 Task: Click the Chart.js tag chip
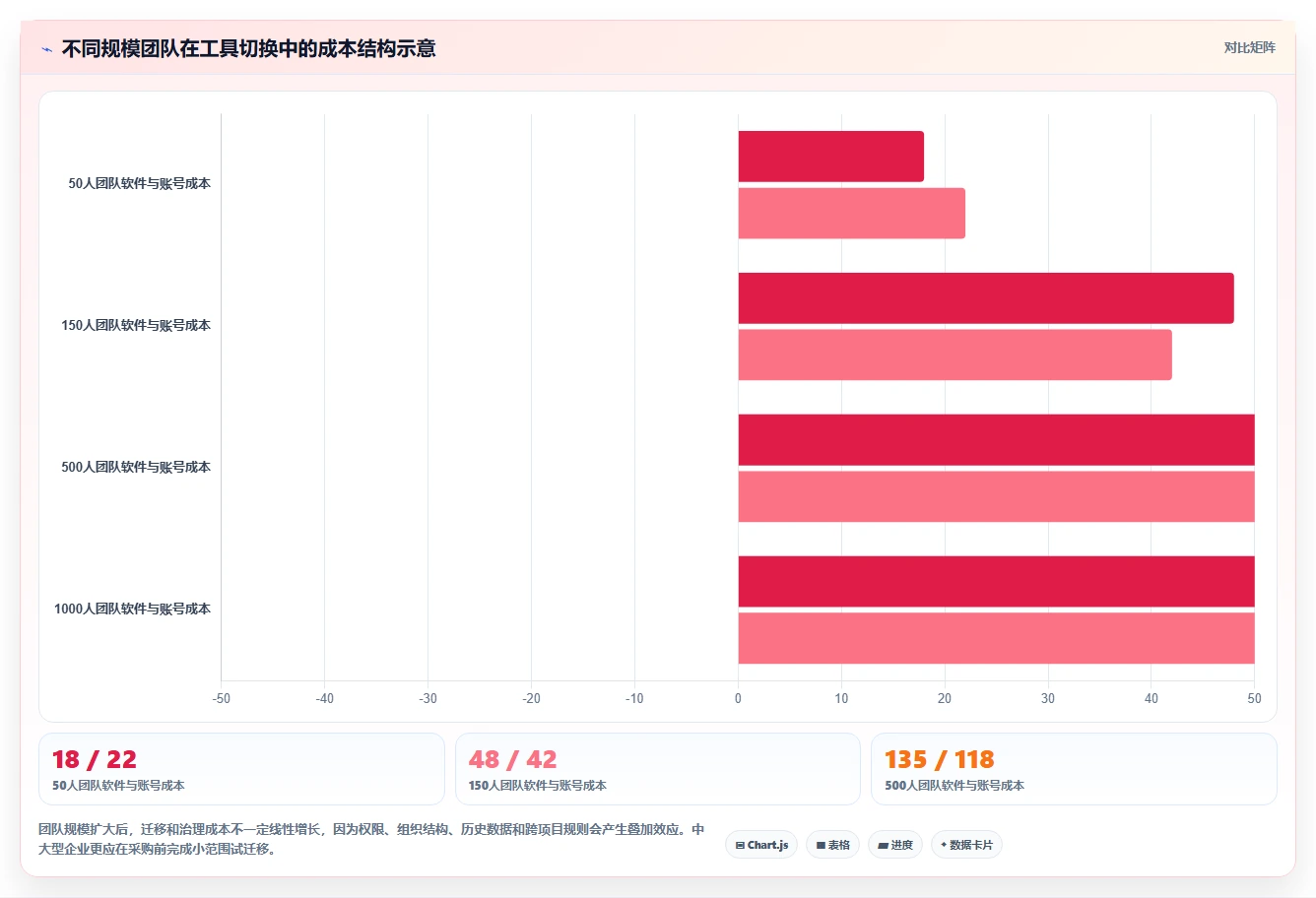(761, 845)
